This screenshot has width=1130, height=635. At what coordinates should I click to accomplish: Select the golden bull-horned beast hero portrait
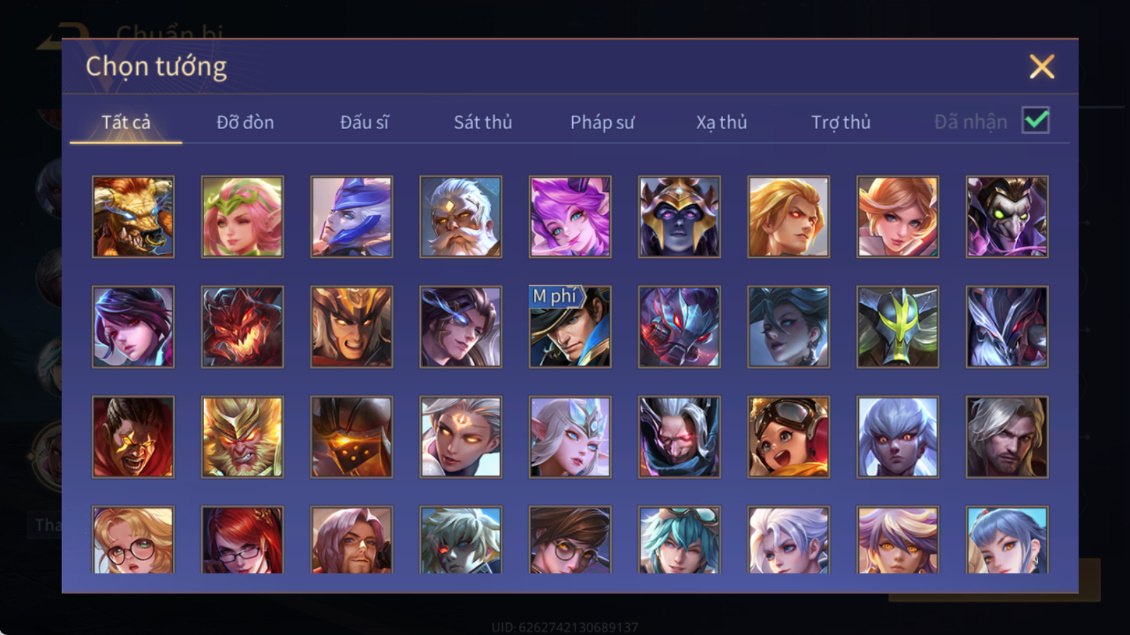click(x=133, y=217)
